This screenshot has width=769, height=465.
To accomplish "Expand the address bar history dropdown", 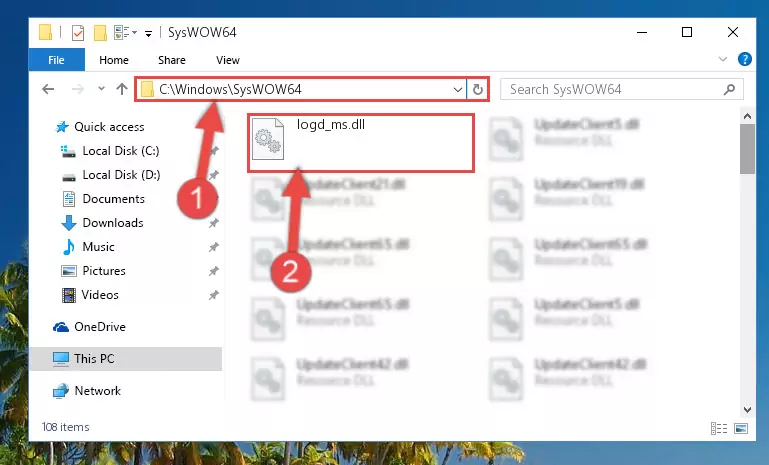I will click(458, 90).
